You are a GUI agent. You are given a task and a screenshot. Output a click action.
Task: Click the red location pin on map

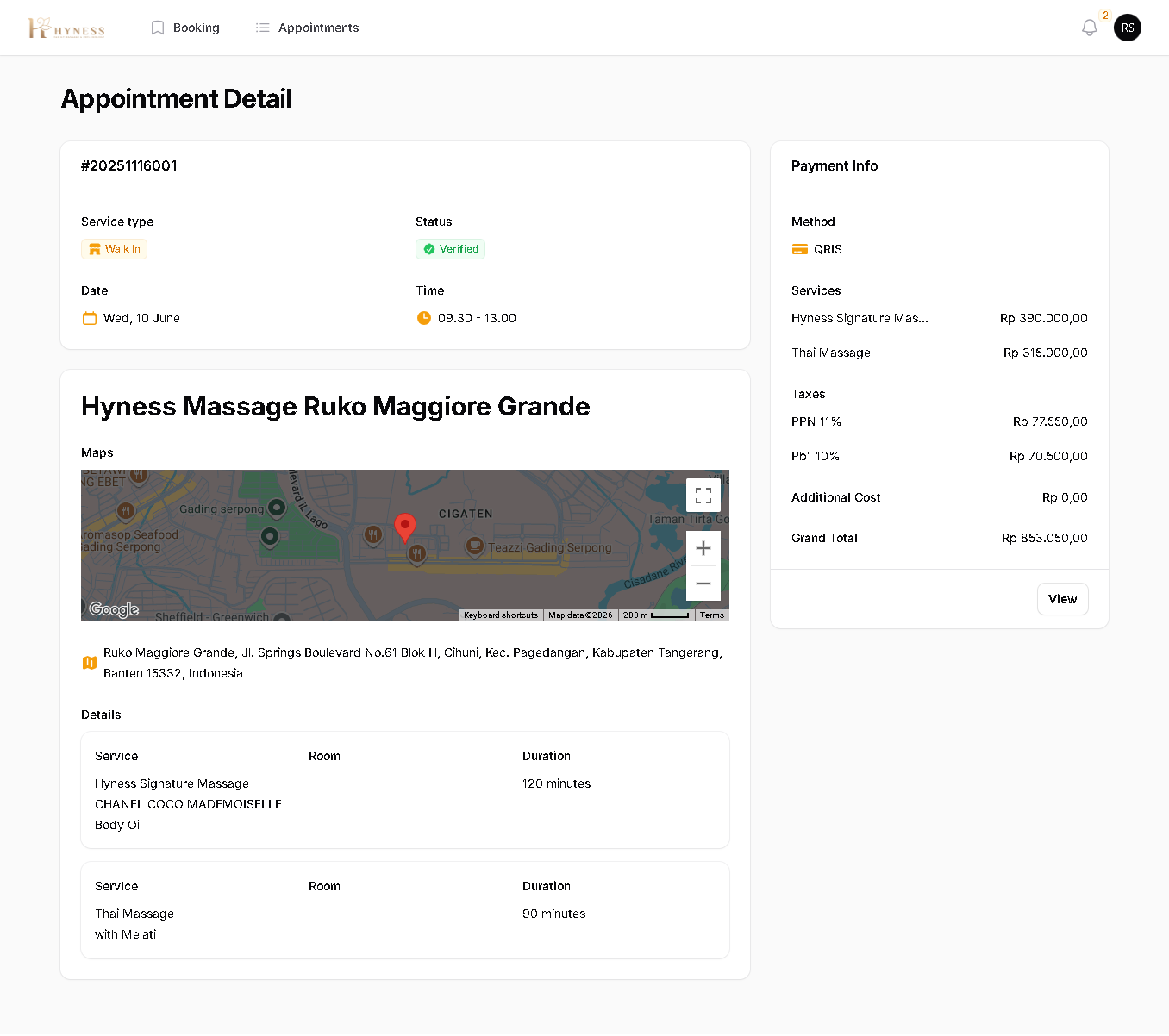click(x=405, y=527)
